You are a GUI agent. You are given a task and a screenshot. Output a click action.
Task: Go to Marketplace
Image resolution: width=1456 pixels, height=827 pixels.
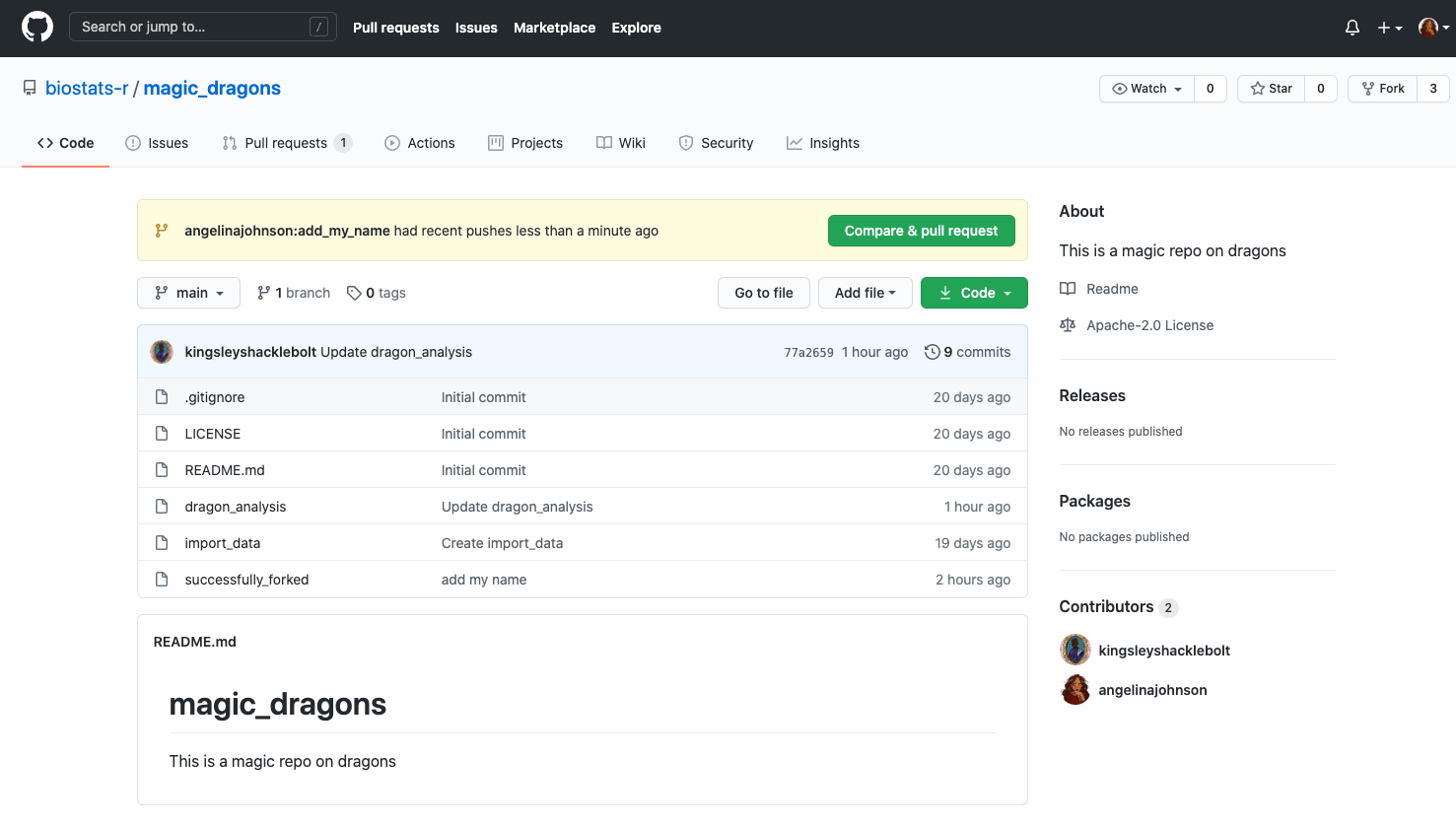[x=554, y=28]
